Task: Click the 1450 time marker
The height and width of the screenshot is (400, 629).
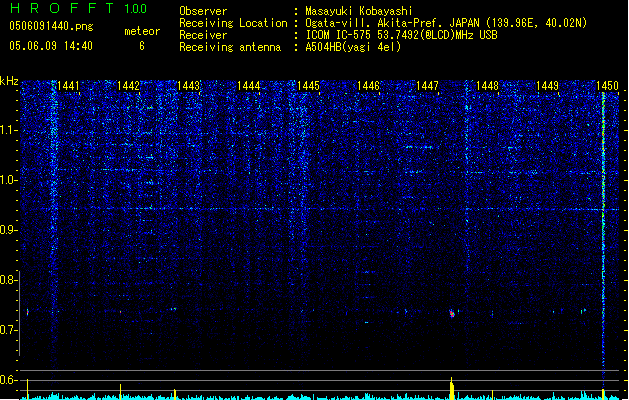Action: [x=607, y=86]
